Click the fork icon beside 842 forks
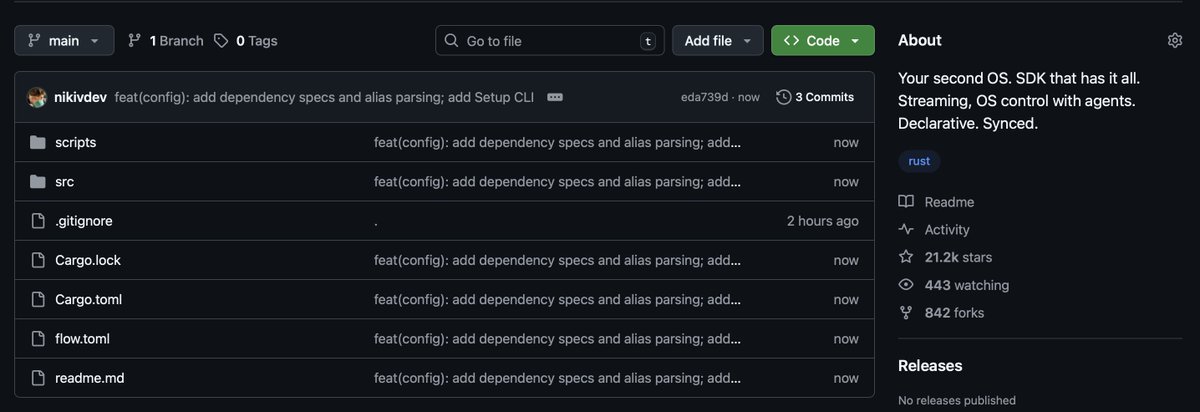1200x412 pixels. [x=906, y=313]
